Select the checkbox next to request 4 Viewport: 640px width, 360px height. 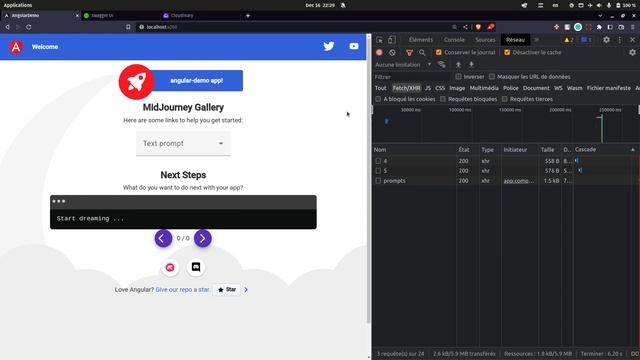pyautogui.click(x=378, y=161)
